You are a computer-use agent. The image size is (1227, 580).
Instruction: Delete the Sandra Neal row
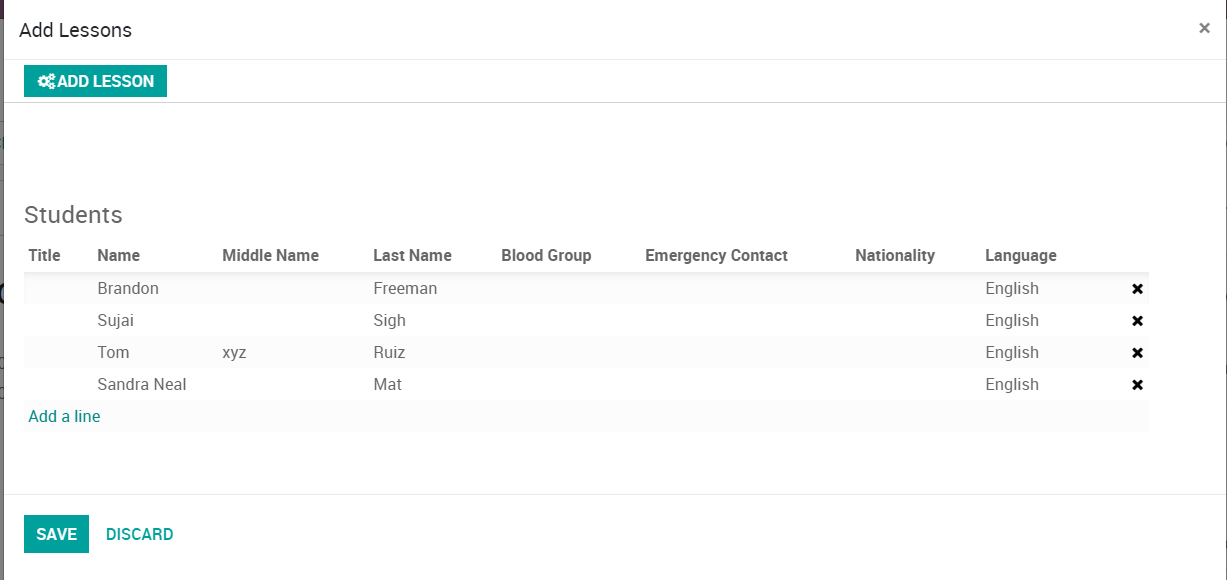[x=1137, y=385]
